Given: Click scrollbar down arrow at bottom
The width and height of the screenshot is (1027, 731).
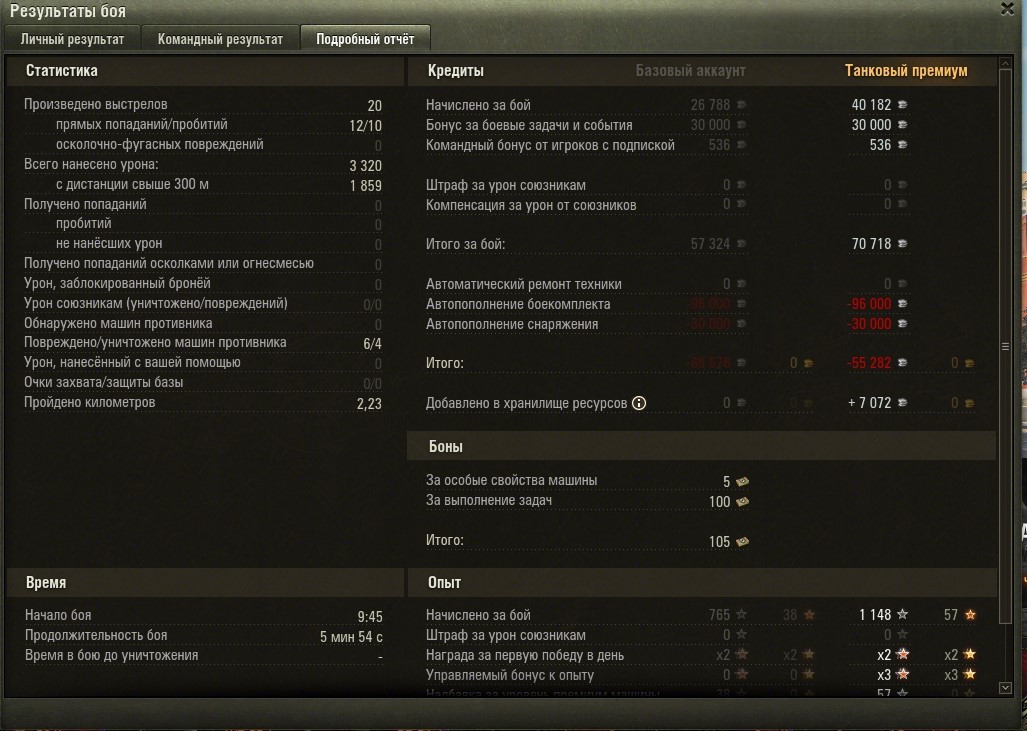Looking at the screenshot, I should [x=1005, y=687].
